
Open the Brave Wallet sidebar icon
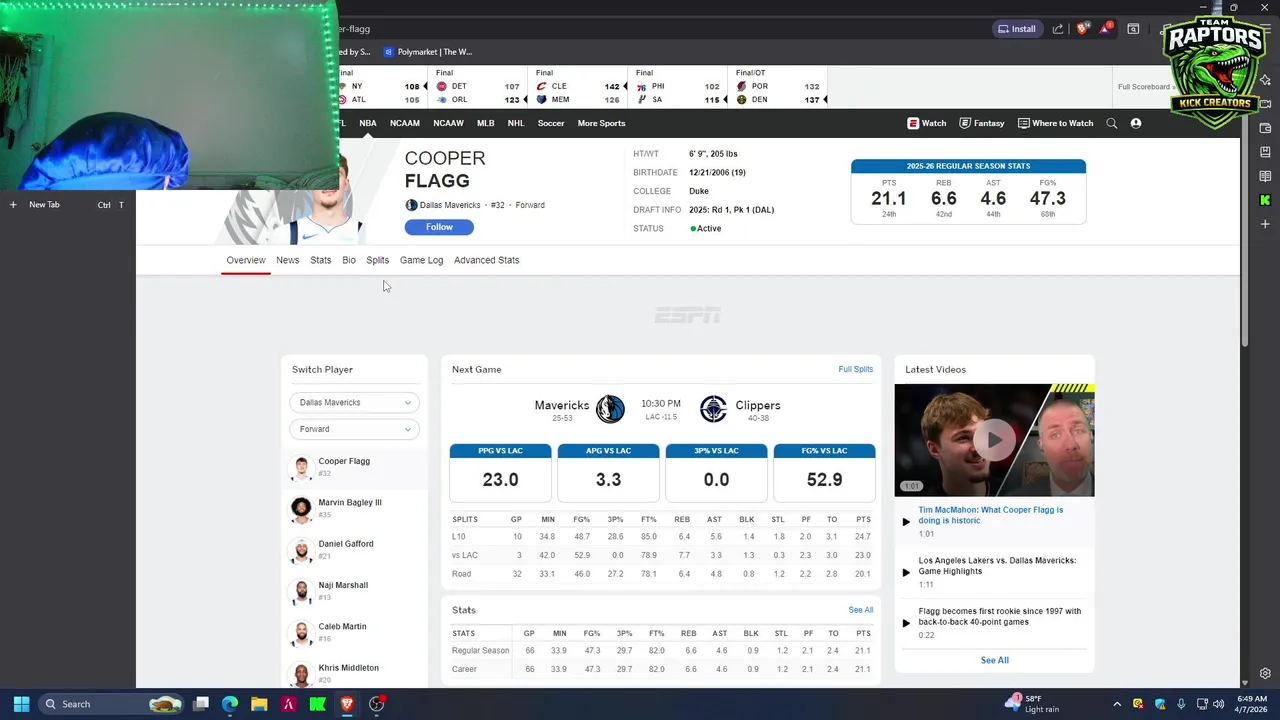[1265, 128]
